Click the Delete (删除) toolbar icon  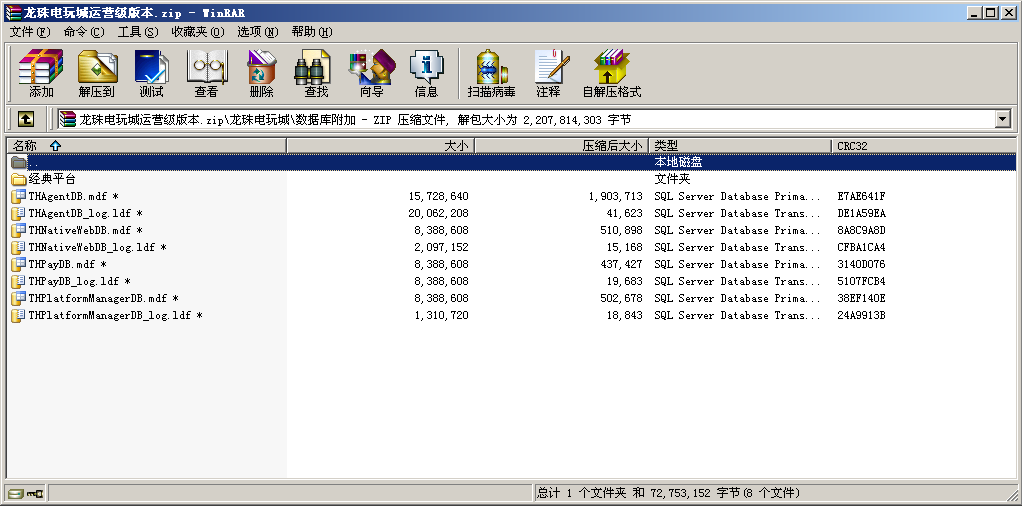pos(261,72)
